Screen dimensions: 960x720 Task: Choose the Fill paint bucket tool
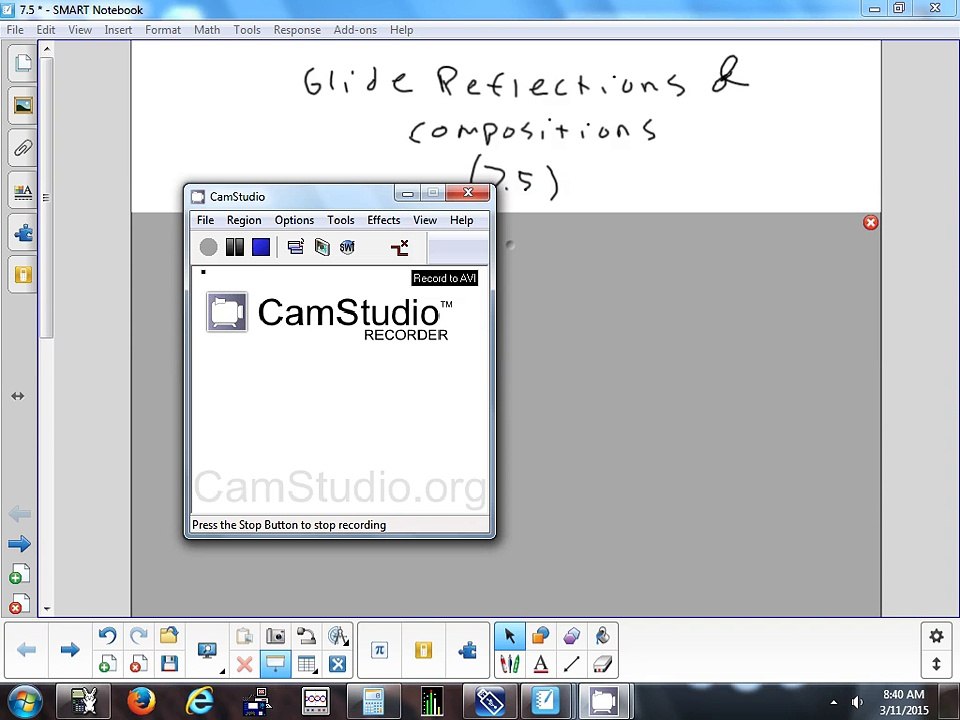point(602,636)
